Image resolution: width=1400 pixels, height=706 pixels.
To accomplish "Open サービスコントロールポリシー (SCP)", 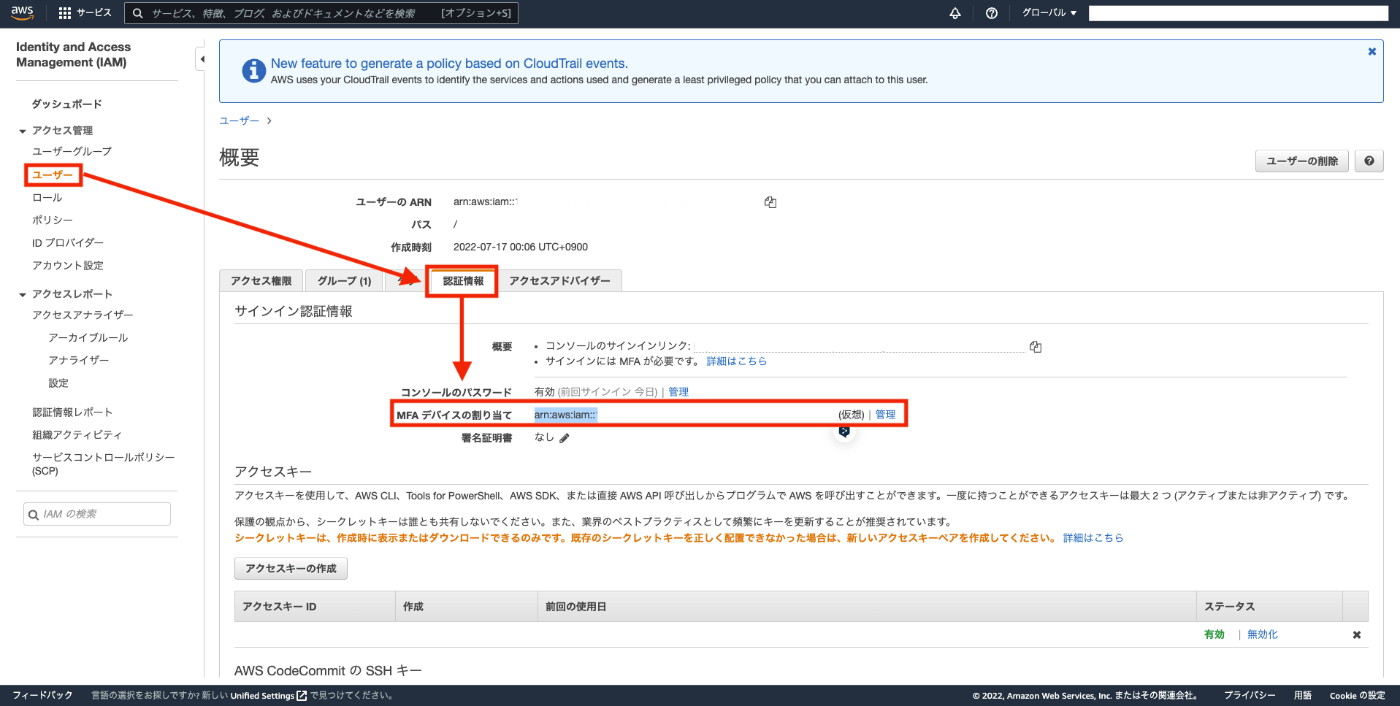I will click(x=103, y=463).
